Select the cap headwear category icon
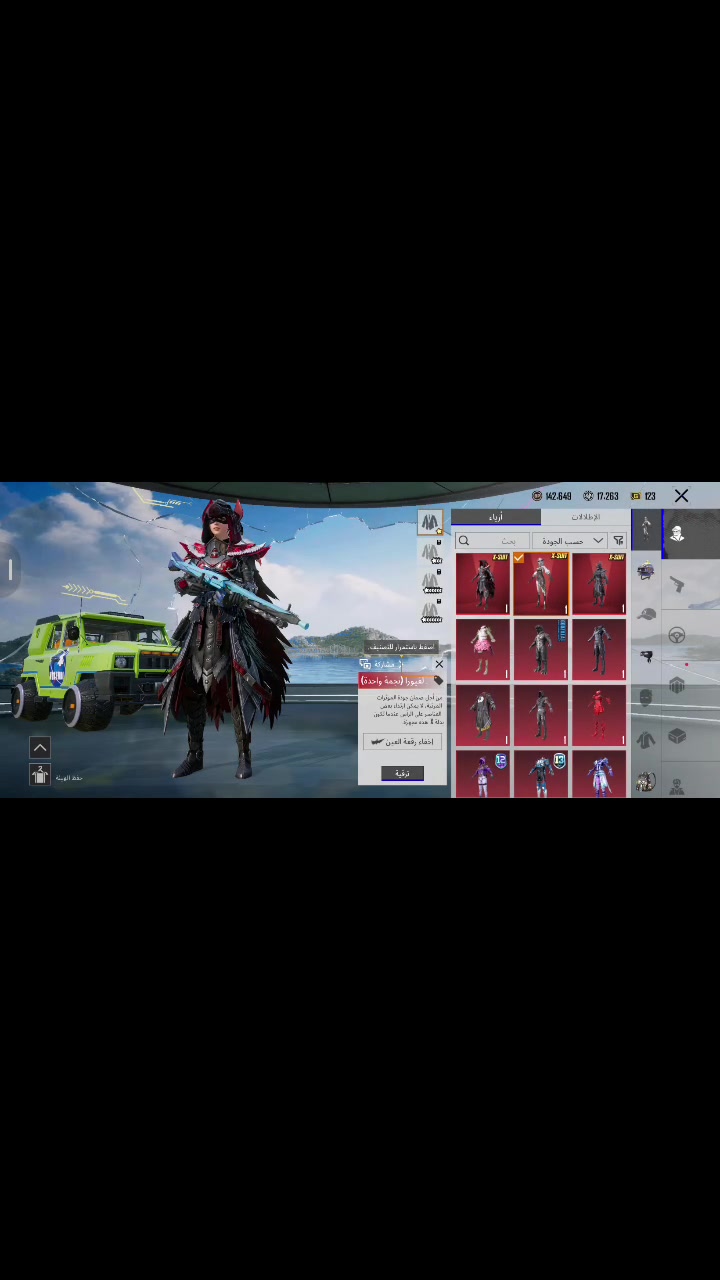 click(x=646, y=613)
